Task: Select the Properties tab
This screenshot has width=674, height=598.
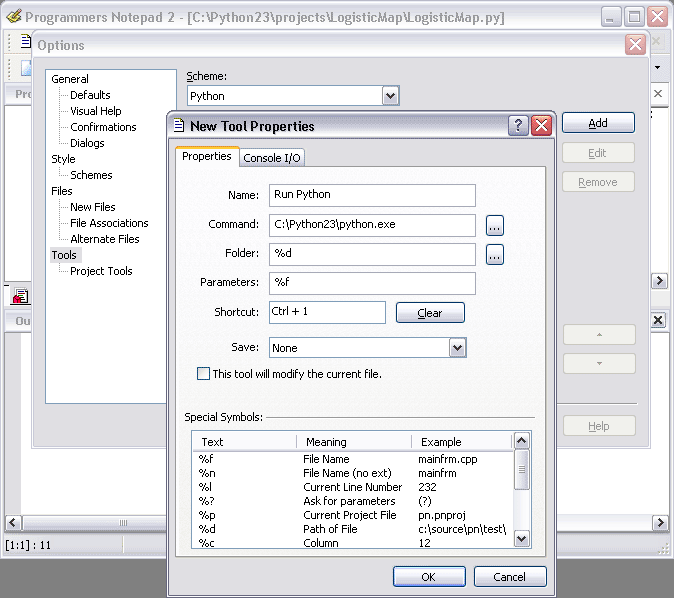Action: click(x=207, y=157)
